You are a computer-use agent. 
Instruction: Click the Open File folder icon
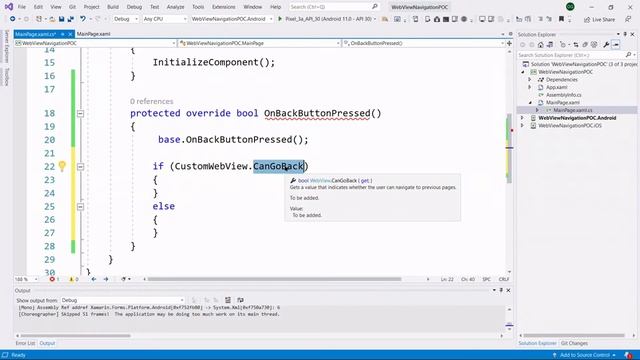pos(52,19)
